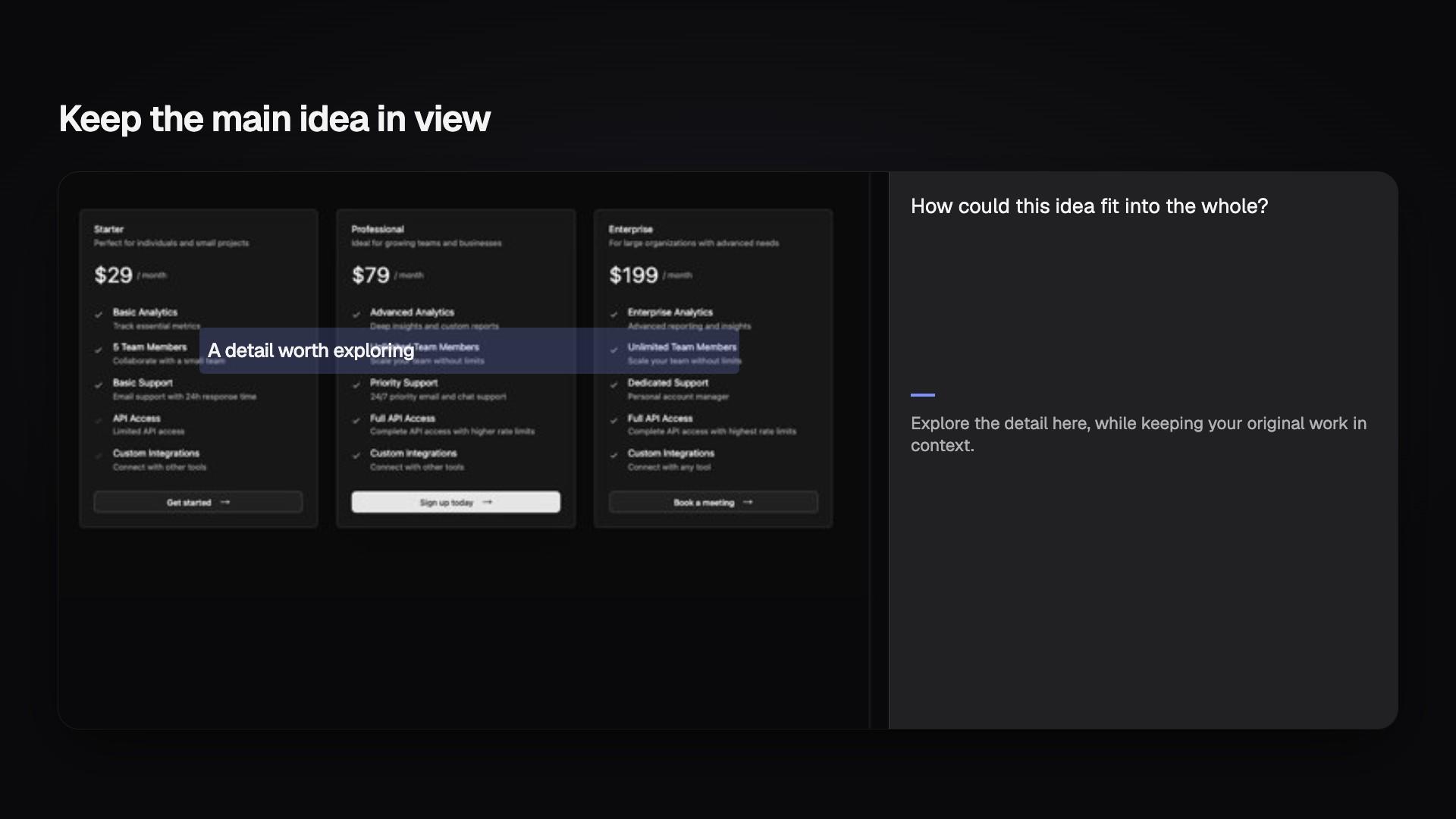This screenshot has width=1456, height=819.
Task: Click the arrow icon on Book a meeting
Action: pos(748,502)
